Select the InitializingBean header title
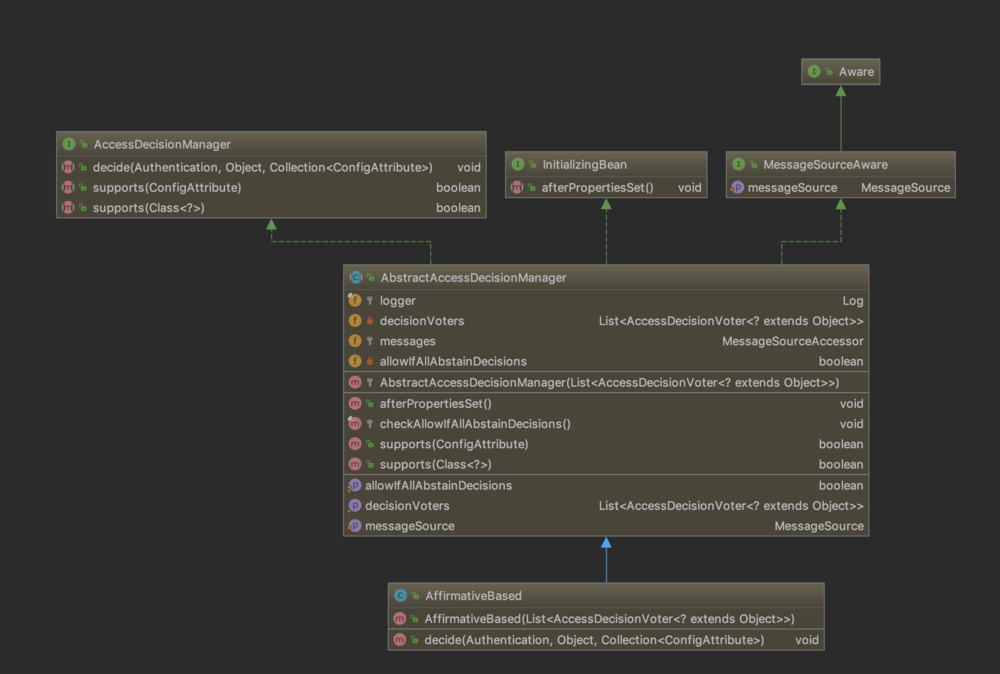Viewport: 1000px width, 674px height. coord(584,165)
